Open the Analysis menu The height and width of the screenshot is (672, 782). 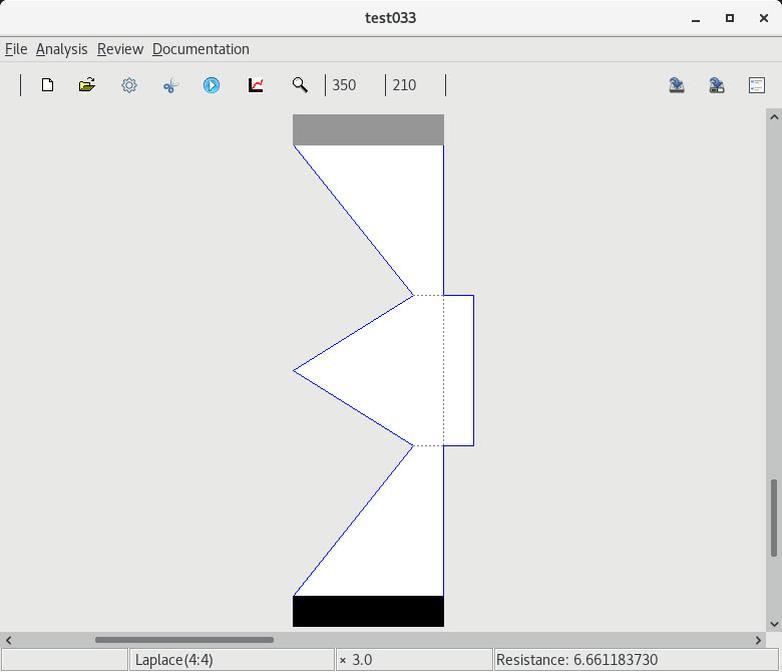click(x=61, y=49)
